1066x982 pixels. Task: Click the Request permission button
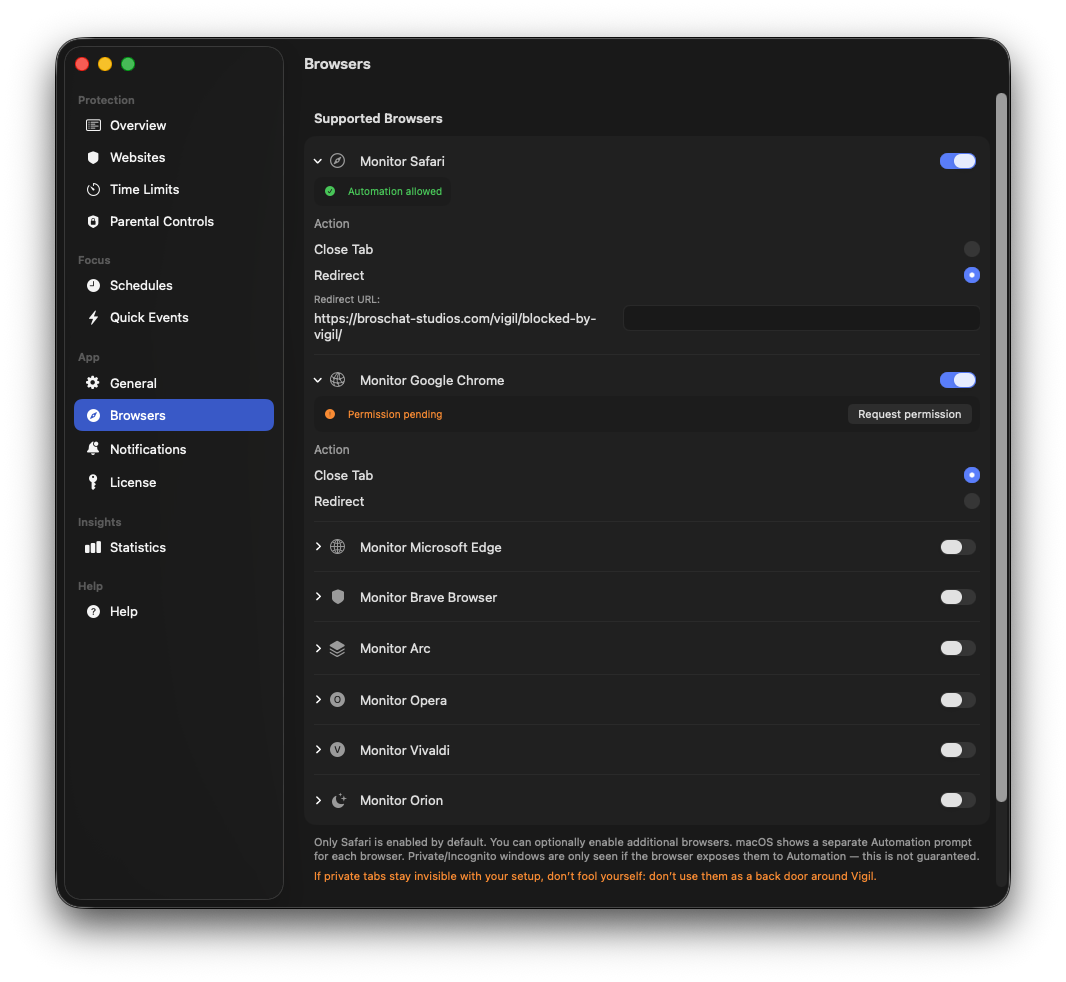[909, 413]
